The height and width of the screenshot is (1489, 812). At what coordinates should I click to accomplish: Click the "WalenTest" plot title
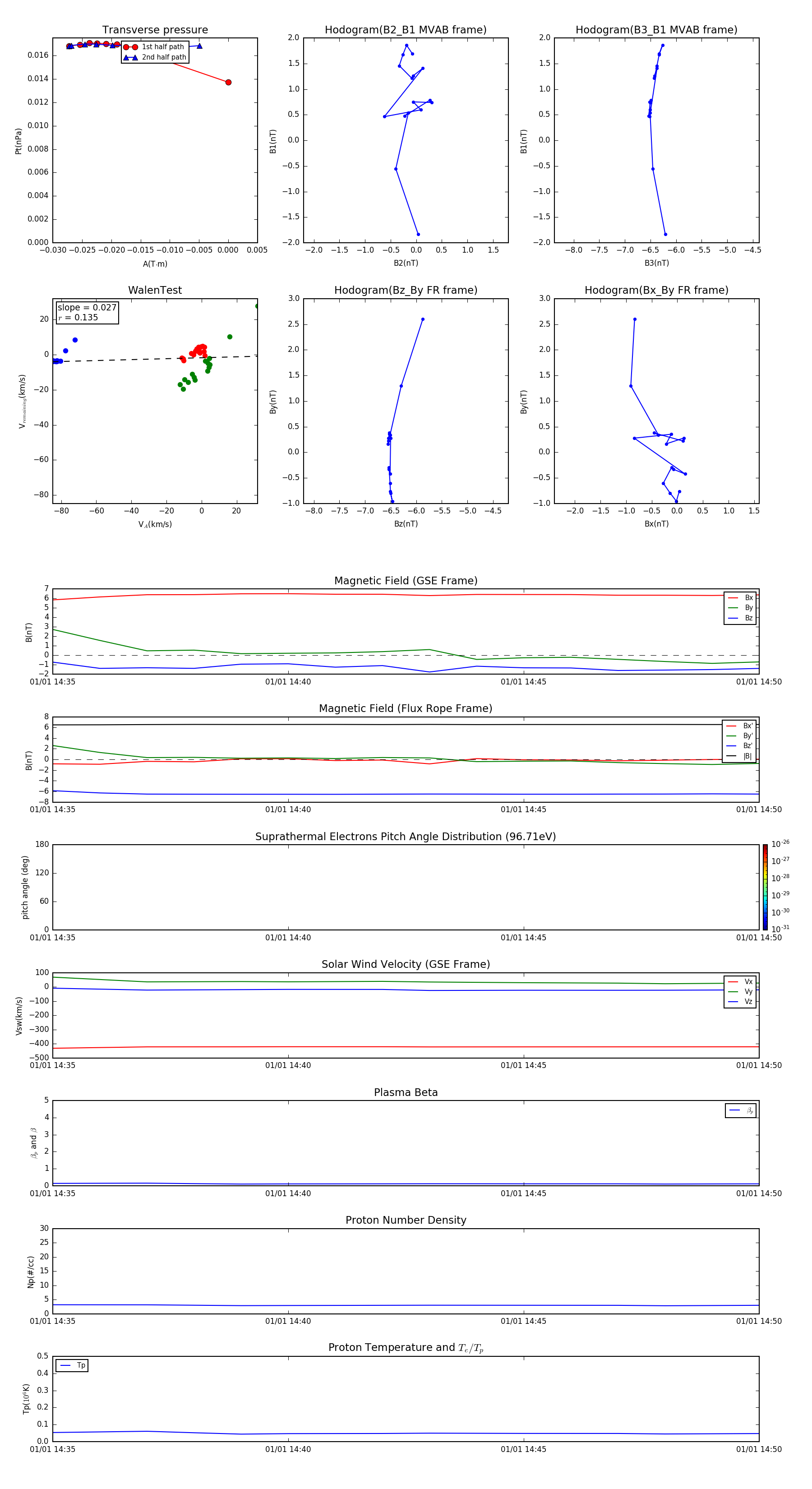point(155,290)
